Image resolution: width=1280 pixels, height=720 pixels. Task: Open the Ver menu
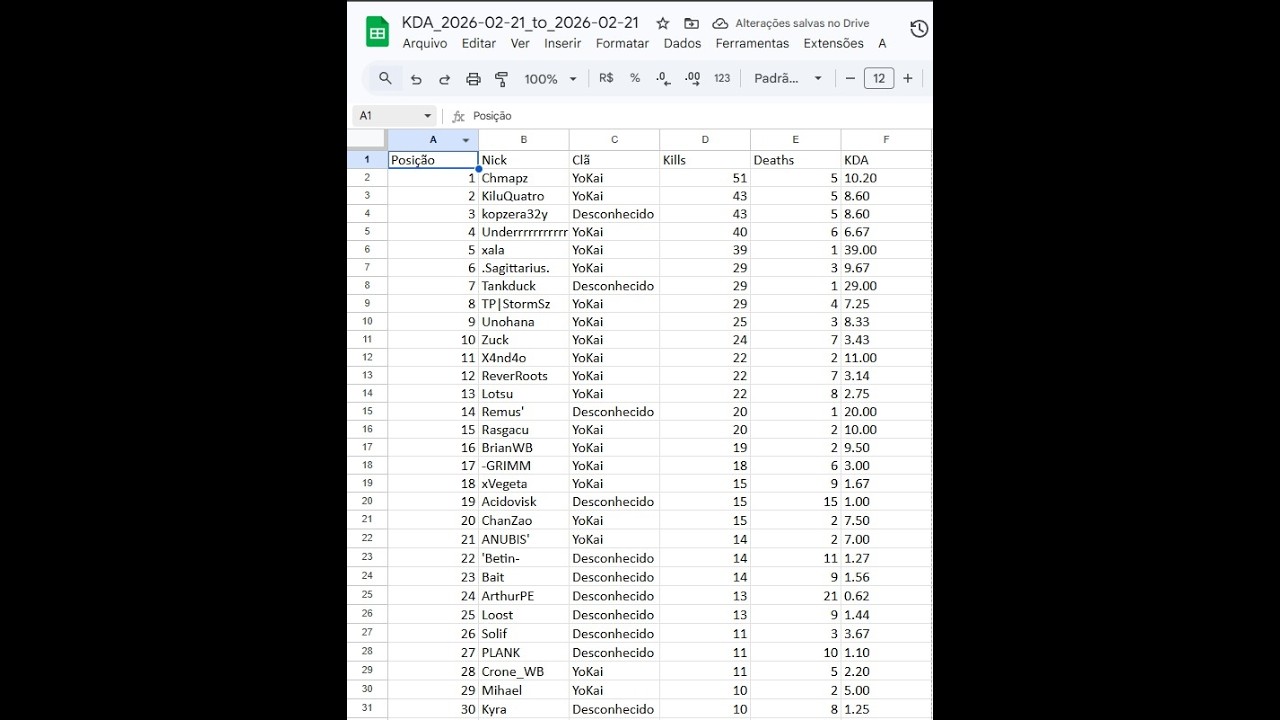click(x=520, y=44)
